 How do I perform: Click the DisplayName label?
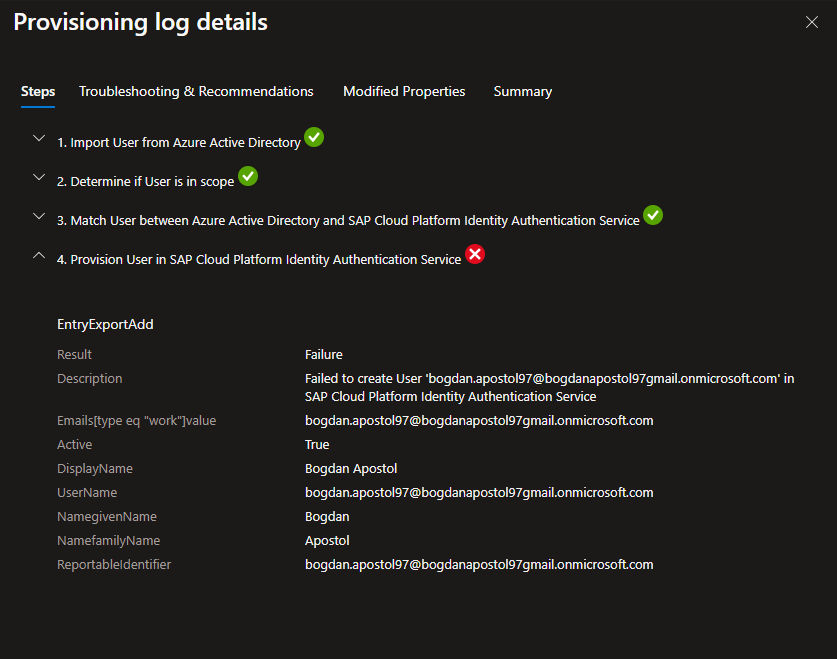[95, 469]
